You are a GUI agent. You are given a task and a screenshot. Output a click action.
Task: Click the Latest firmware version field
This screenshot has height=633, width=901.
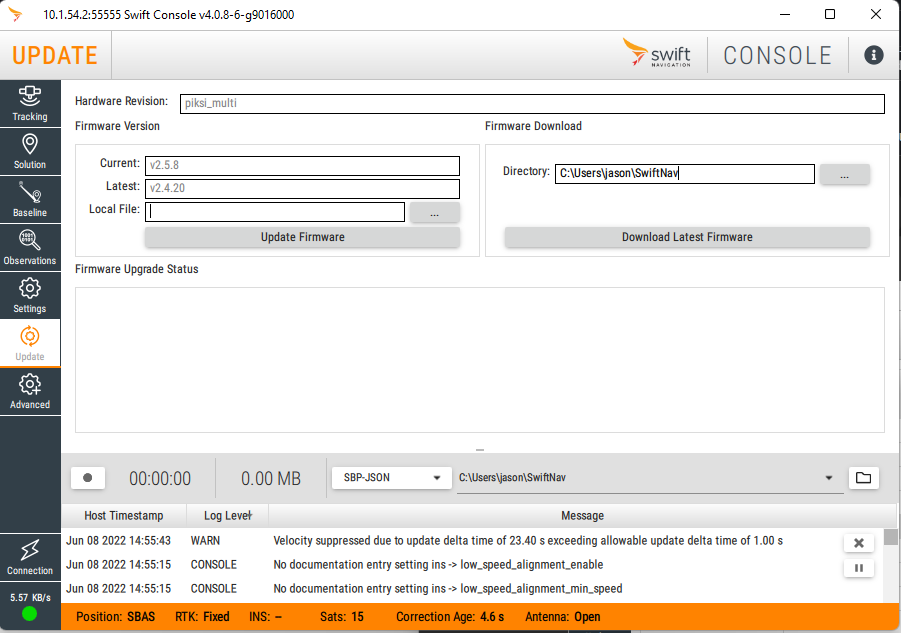point(302,188)
